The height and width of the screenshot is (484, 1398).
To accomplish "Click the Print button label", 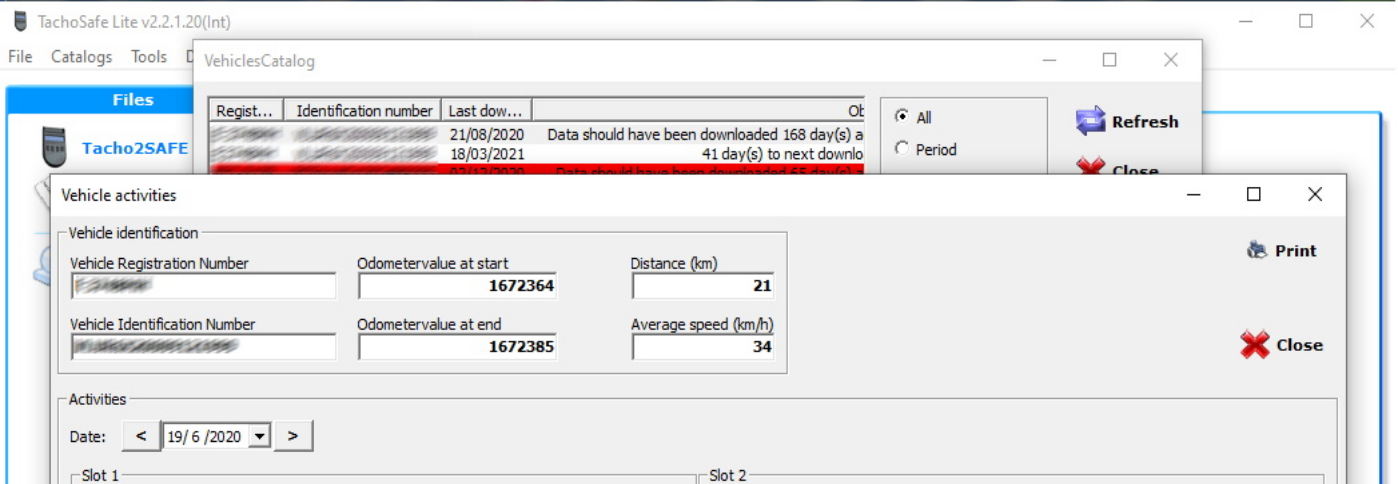I will click(x=1296, y=251).
